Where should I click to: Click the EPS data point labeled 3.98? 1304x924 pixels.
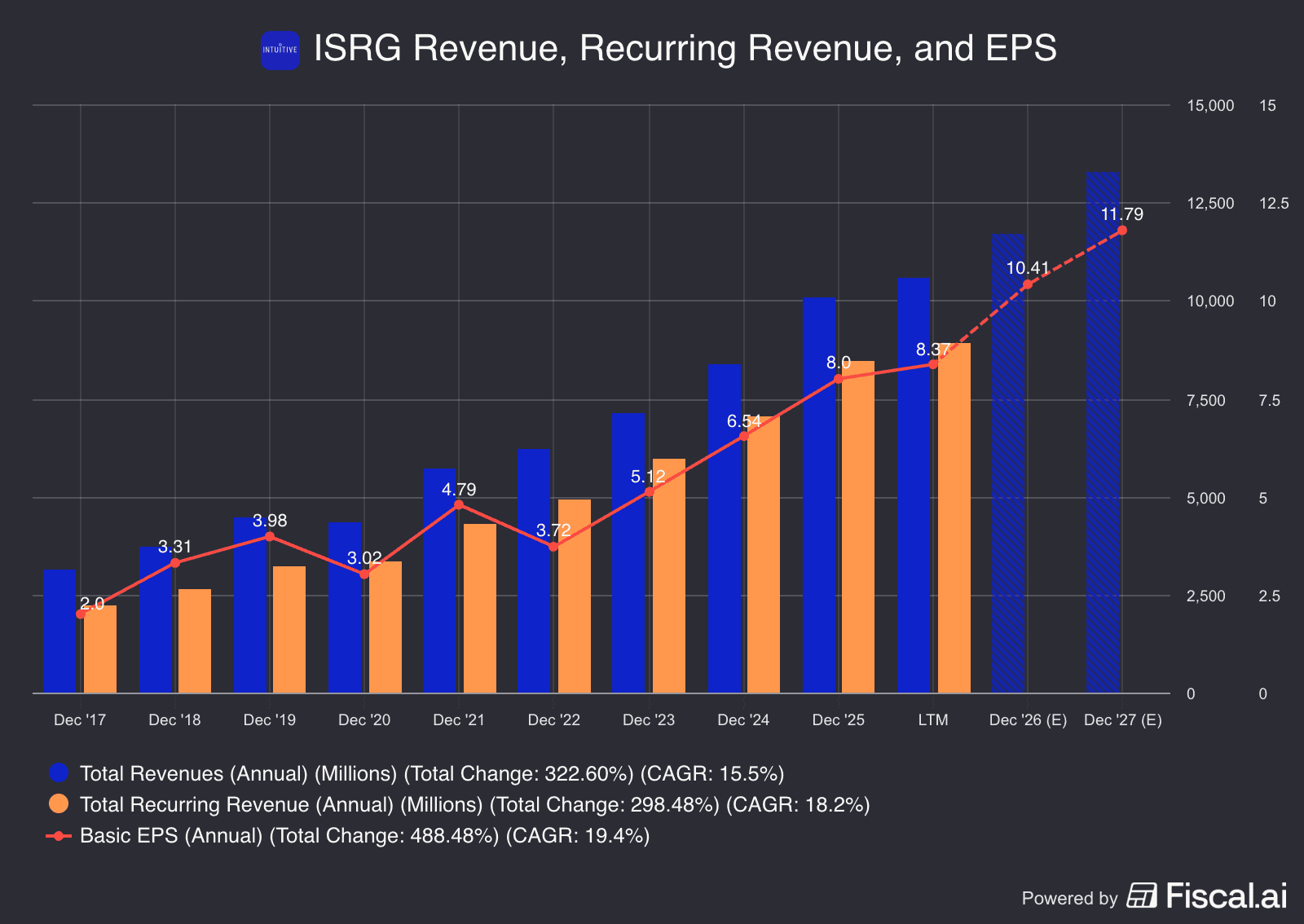[270, 536]
